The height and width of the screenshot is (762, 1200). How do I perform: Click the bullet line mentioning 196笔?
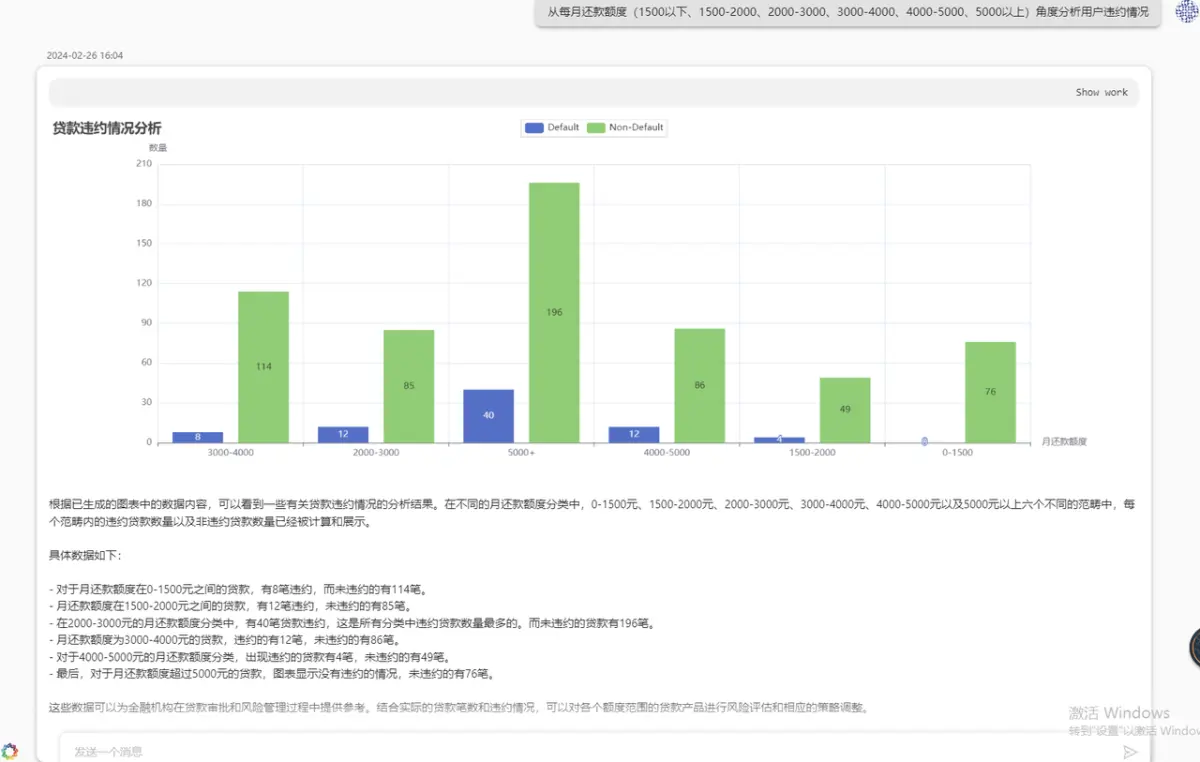click(352, 623)
